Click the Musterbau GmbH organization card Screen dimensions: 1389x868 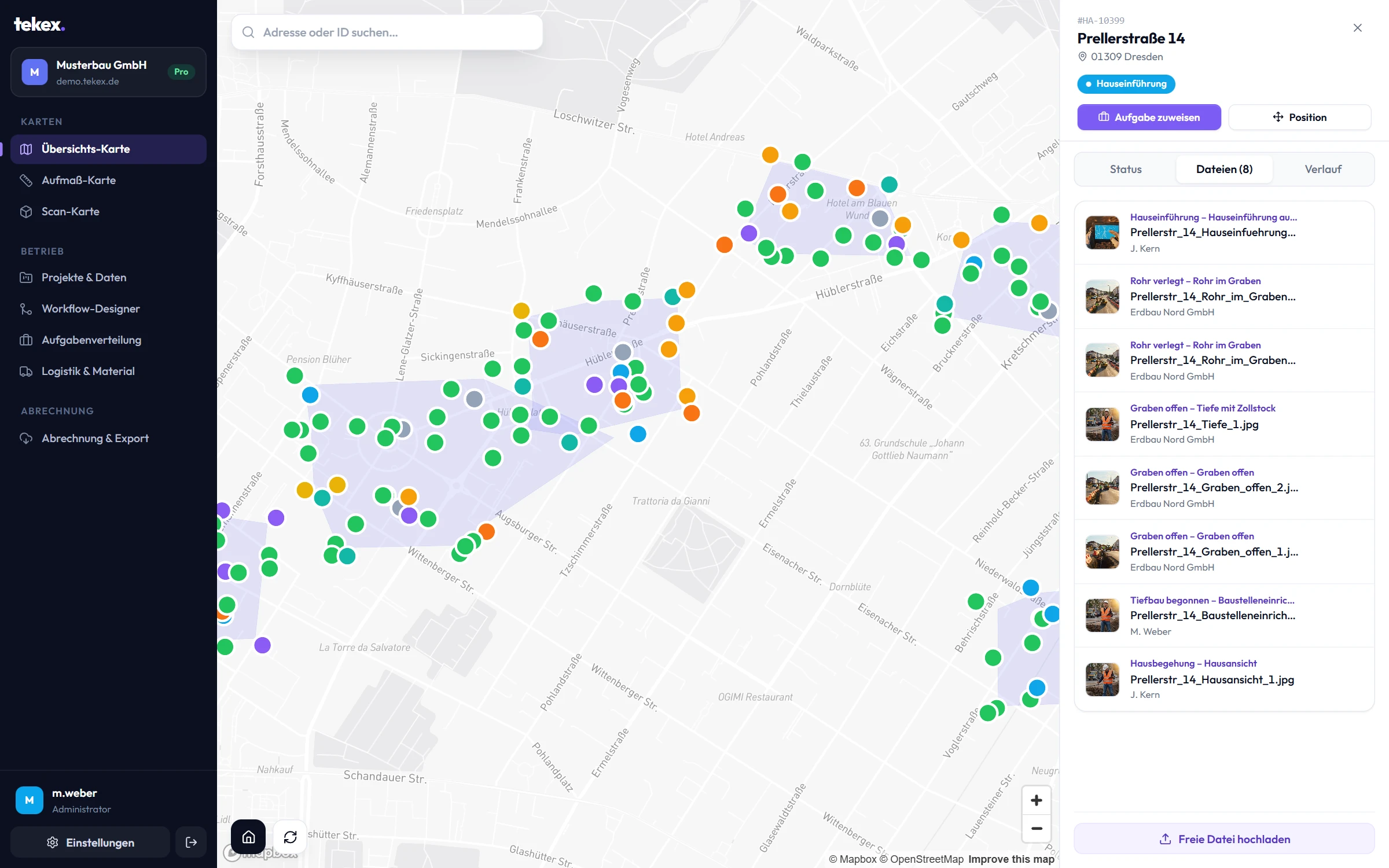[108, 72]
